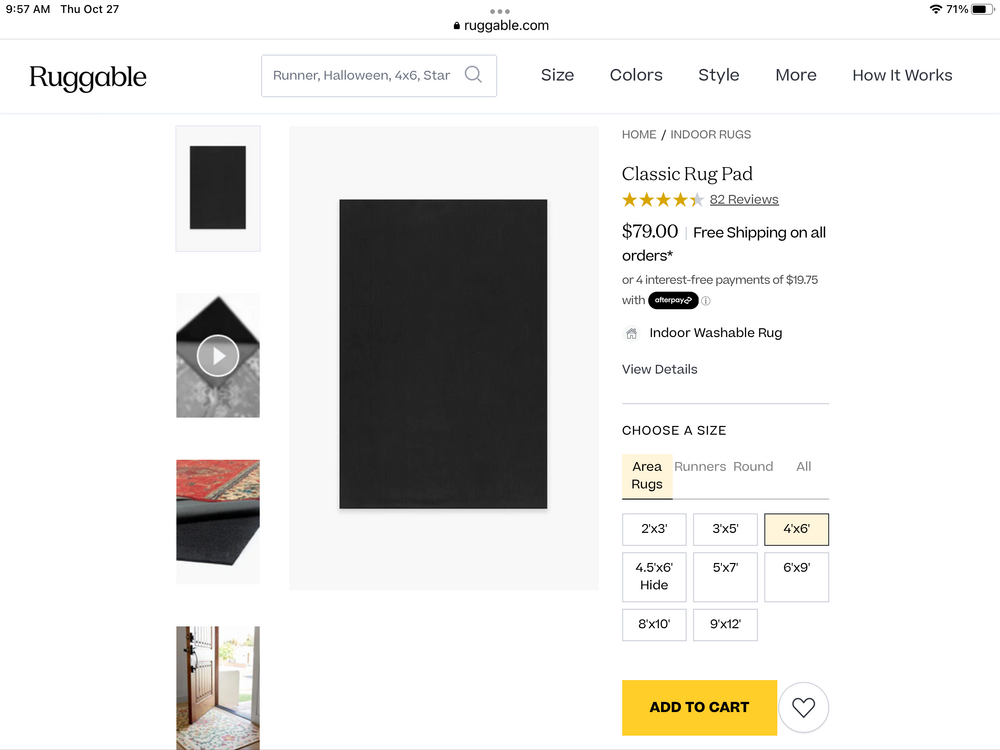The height and width of the screenshot is (750, 1000).
Task: Click the ADD TO CART button
Action: [700, 707]
